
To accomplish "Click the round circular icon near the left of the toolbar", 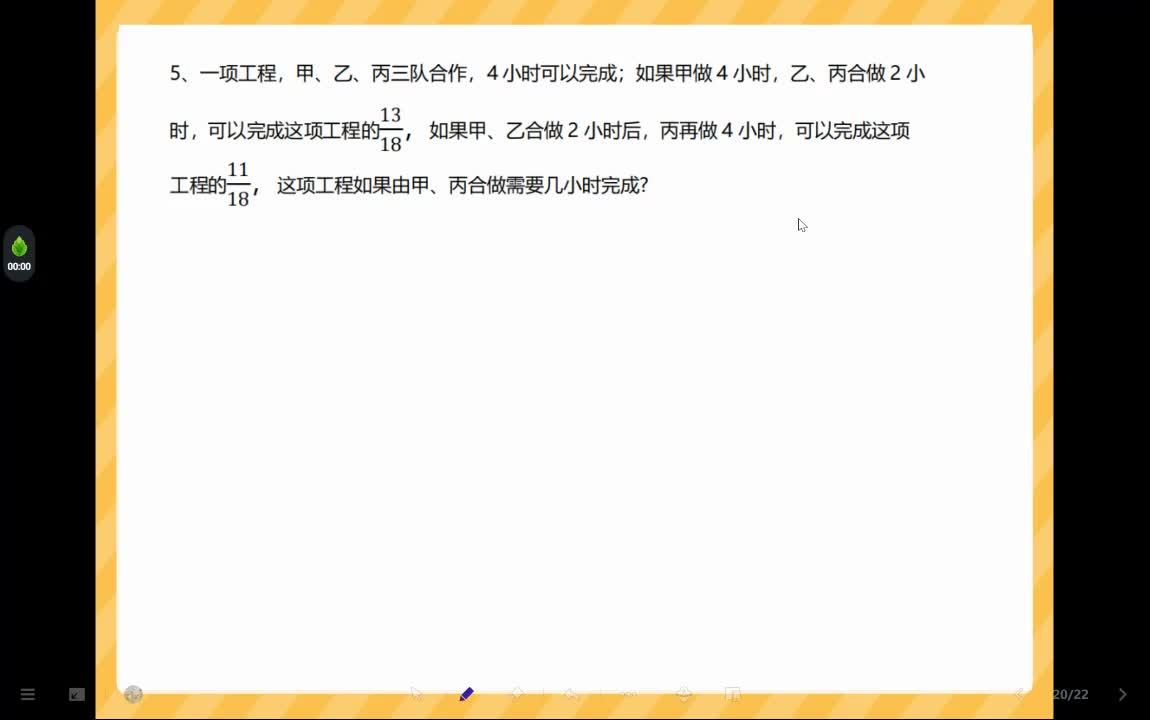I will (x=133, y=694).
